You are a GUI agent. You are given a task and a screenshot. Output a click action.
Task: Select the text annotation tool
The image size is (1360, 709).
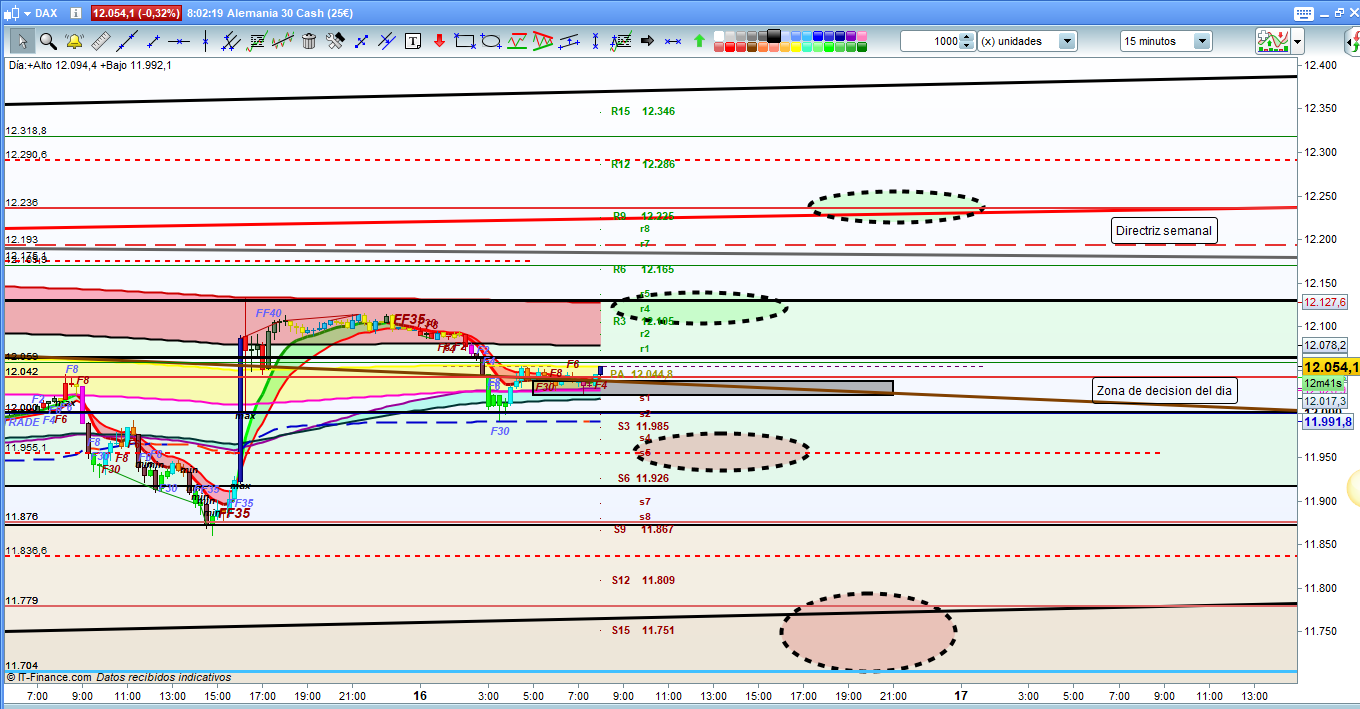coord(413,41)
